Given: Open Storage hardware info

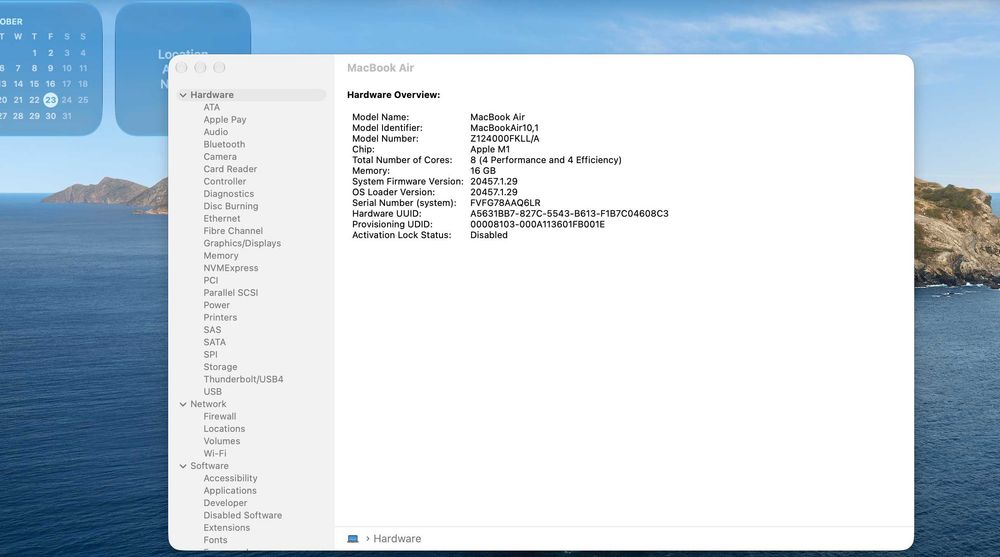Looking at the screenshot, I should (x=220, y=368).
